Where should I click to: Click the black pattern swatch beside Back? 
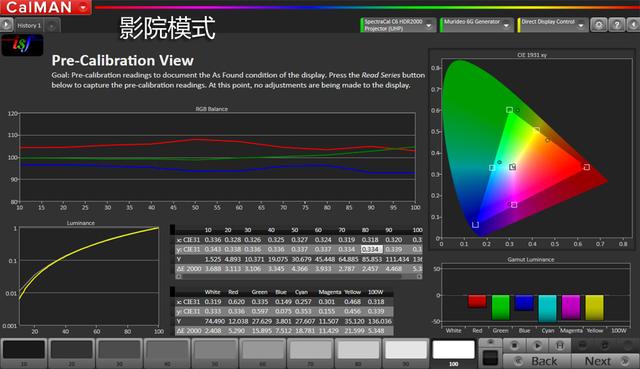pyautogui.click(x=490, y=358)
